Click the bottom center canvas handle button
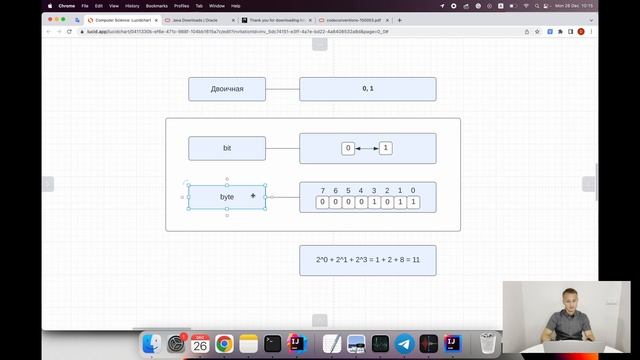Screen dimensions: 640x360 pos(320,320)
